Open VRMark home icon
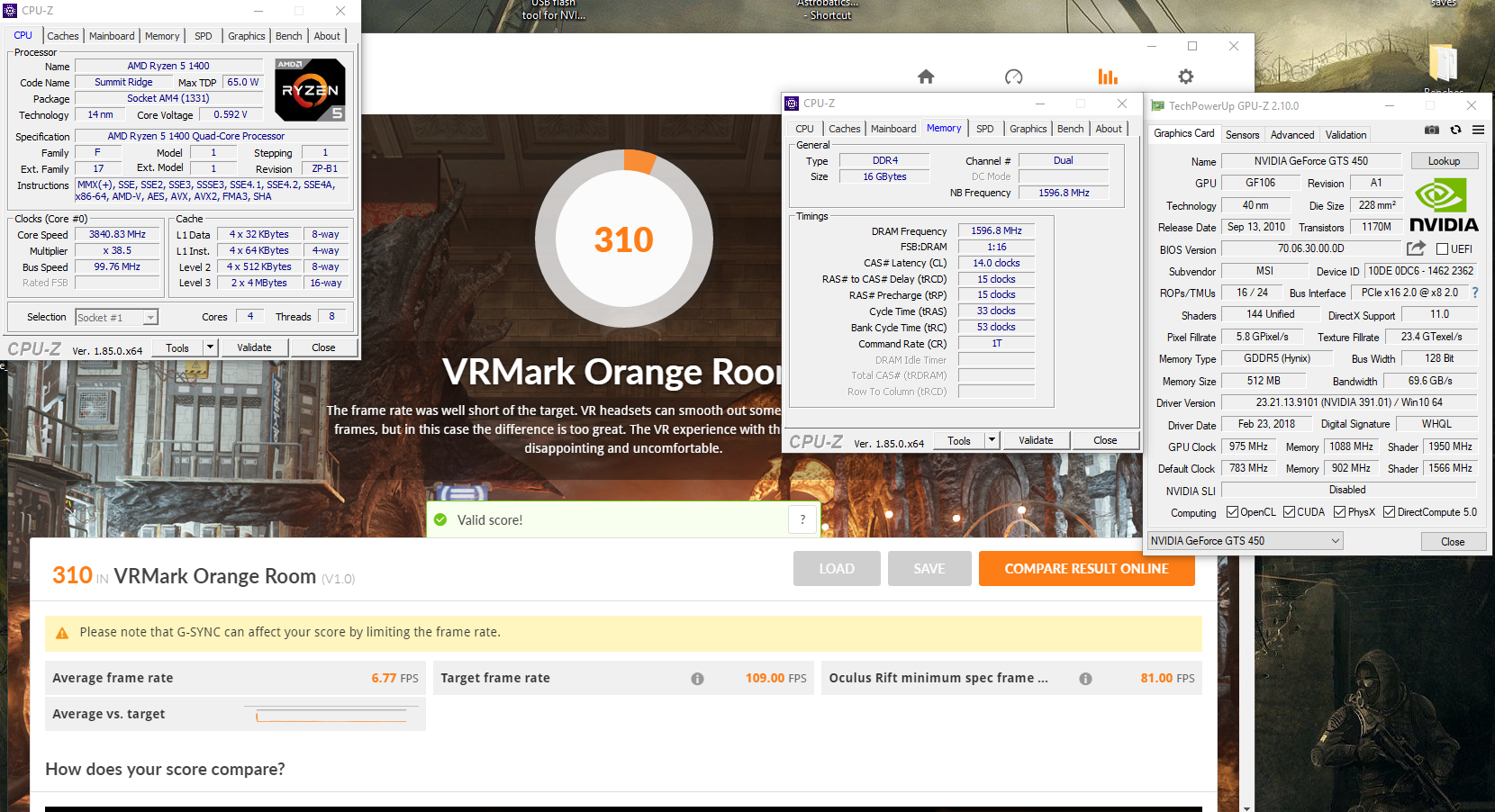1495x812 pixels. pyautogui.click(x=926, y=77)
